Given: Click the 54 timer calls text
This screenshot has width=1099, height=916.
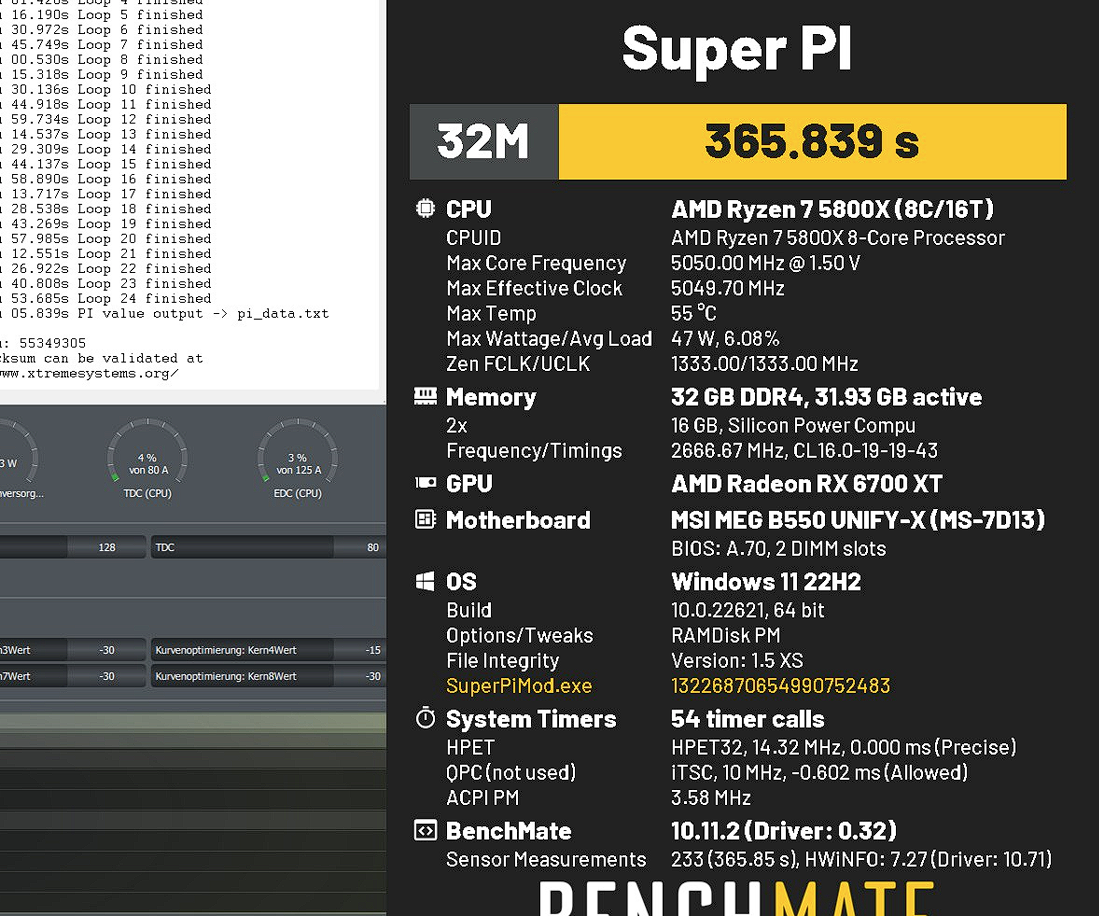Looking at the screenshot, I should (x=747, y=719).
